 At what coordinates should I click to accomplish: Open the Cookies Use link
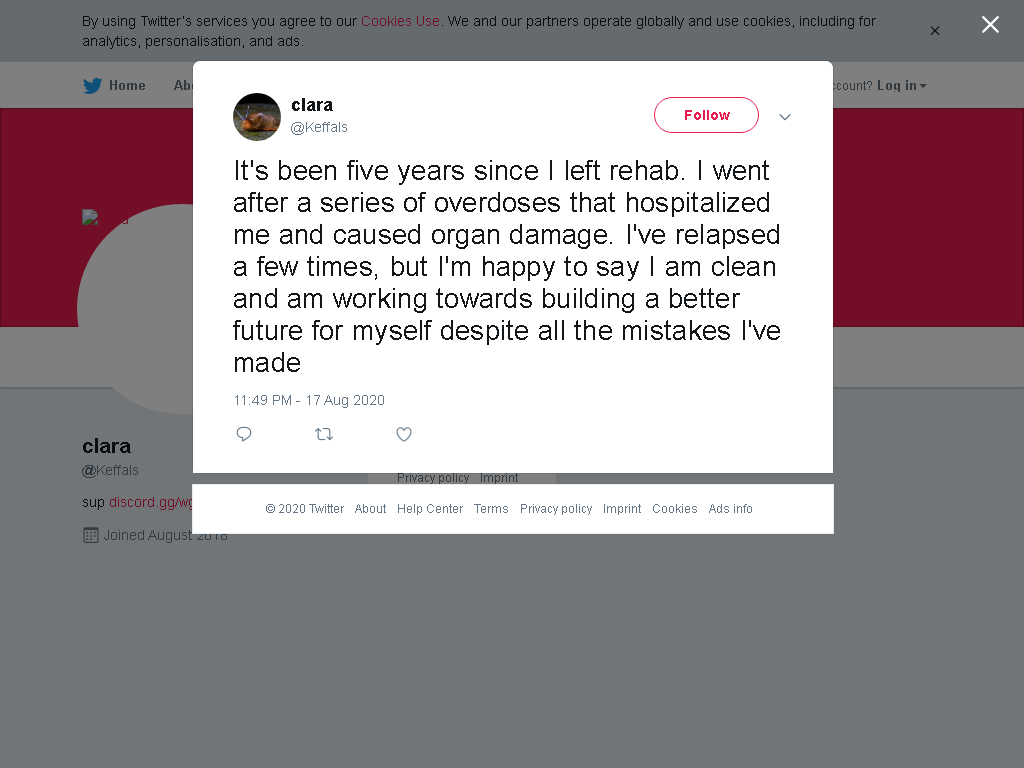click(x=400, y=21)
